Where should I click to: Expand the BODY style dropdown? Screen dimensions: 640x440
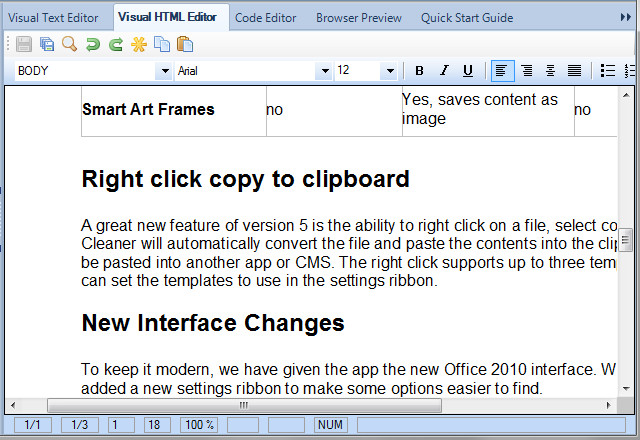[165, 71]
